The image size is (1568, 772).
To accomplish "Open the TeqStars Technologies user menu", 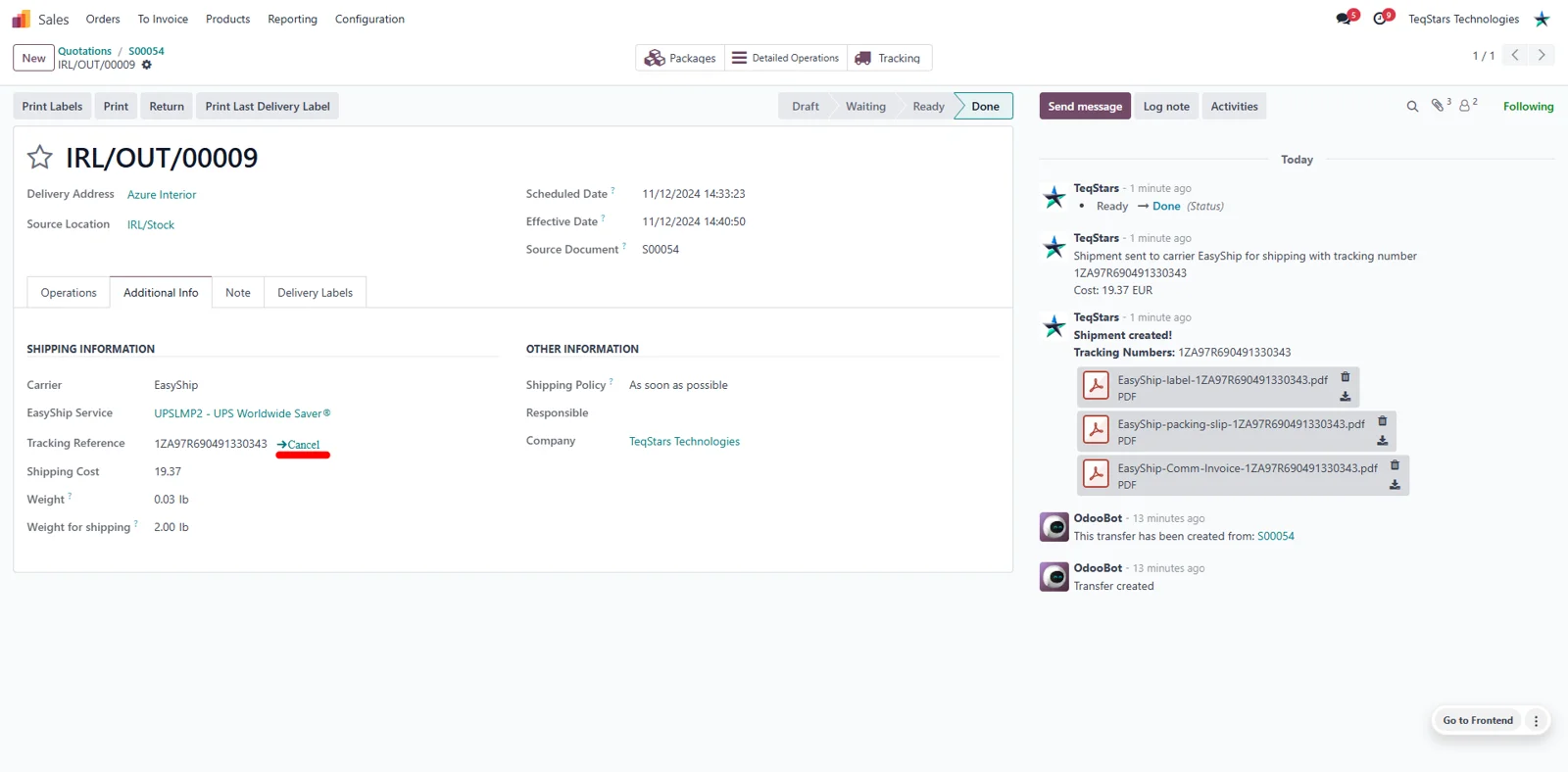I will pyautogui.click(x=1479, y=19).
